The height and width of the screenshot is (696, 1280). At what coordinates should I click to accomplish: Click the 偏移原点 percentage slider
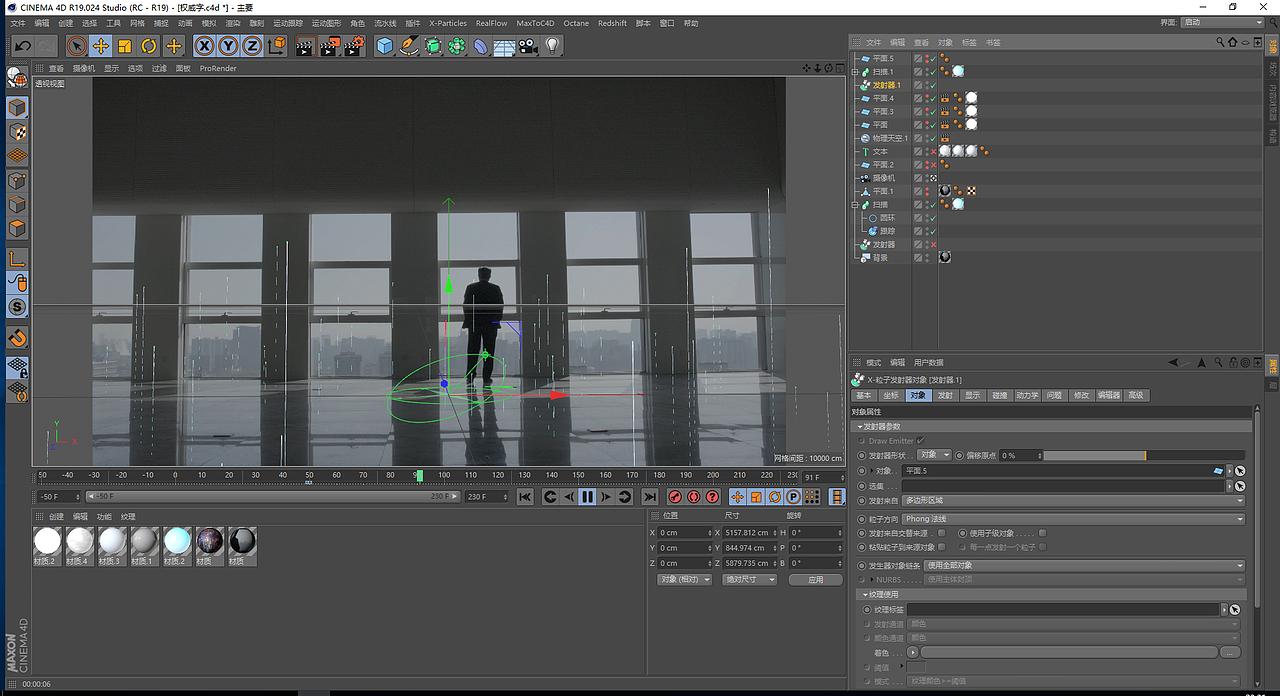(x=1144, y=455)
